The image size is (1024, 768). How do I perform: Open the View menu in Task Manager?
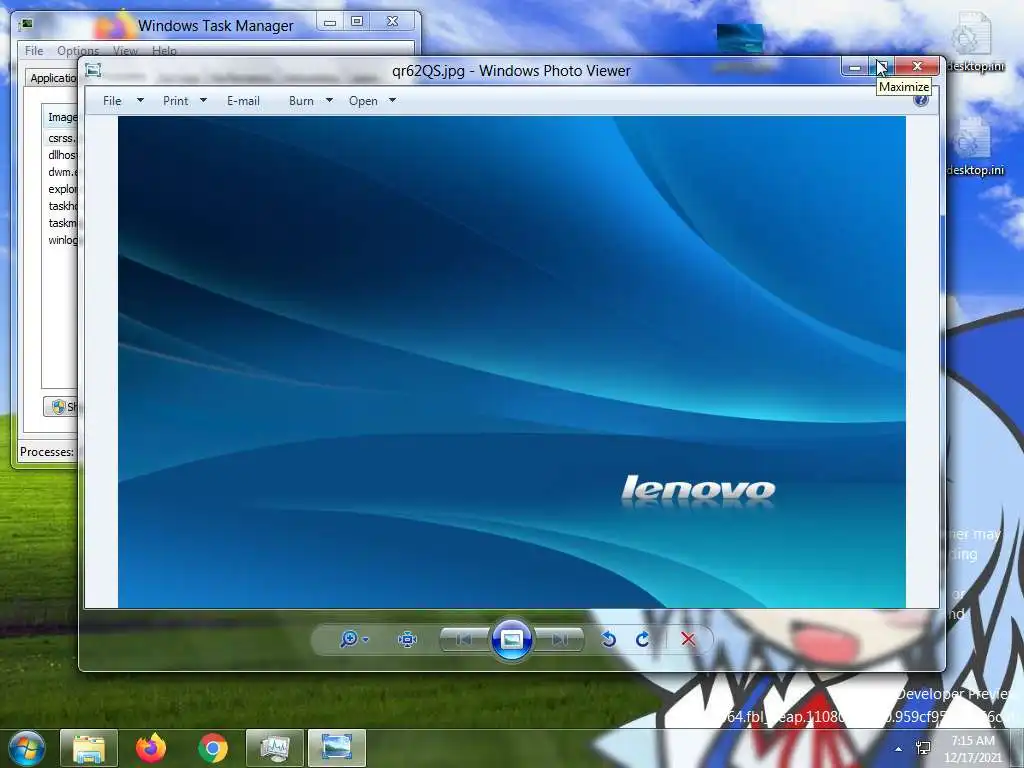tap(125, 51)
